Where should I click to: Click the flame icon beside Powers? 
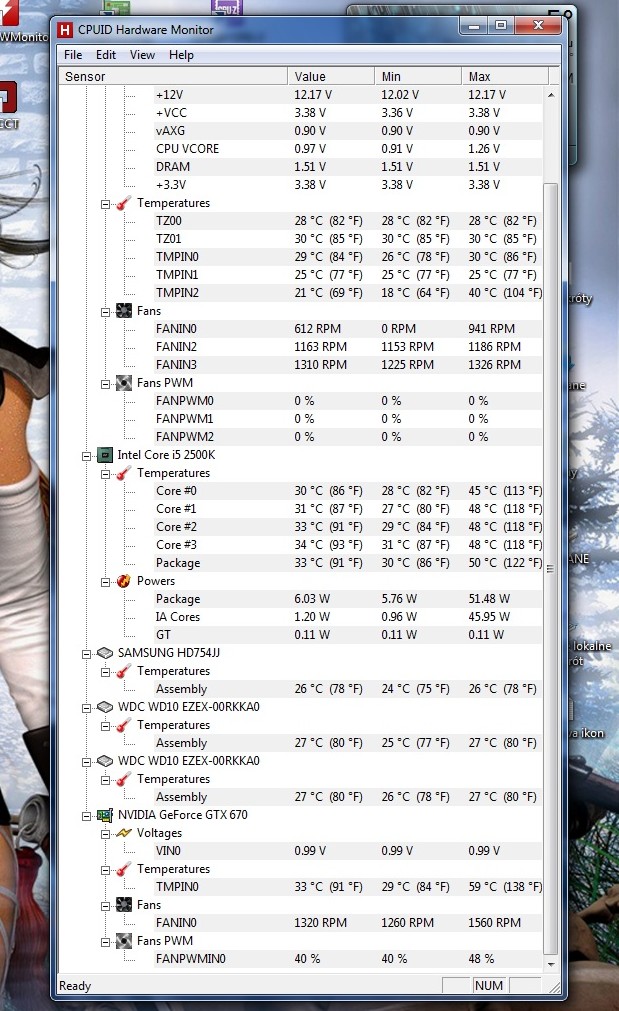tap(123, 581)
